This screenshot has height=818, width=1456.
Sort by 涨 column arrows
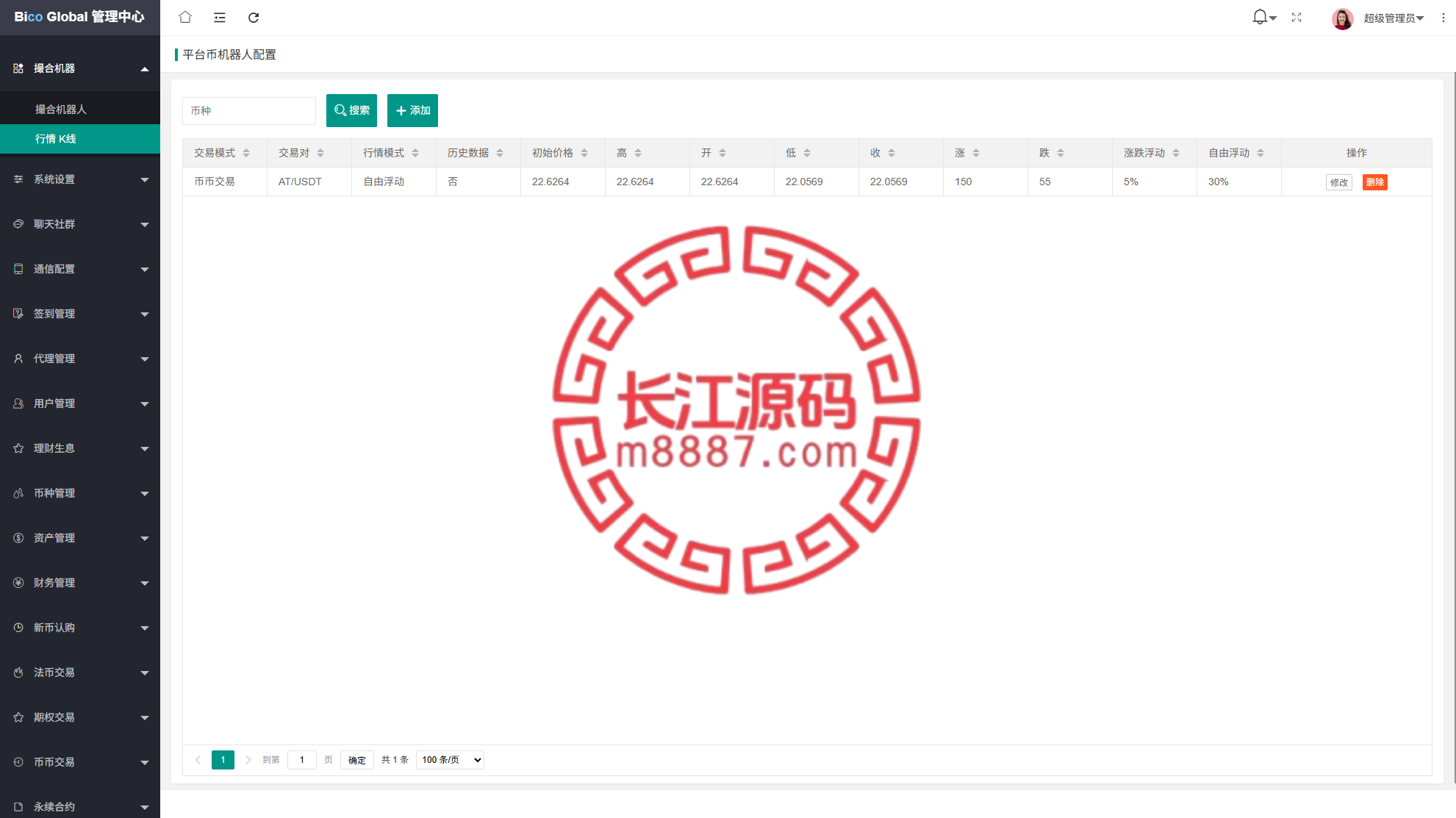pos(976,153)
